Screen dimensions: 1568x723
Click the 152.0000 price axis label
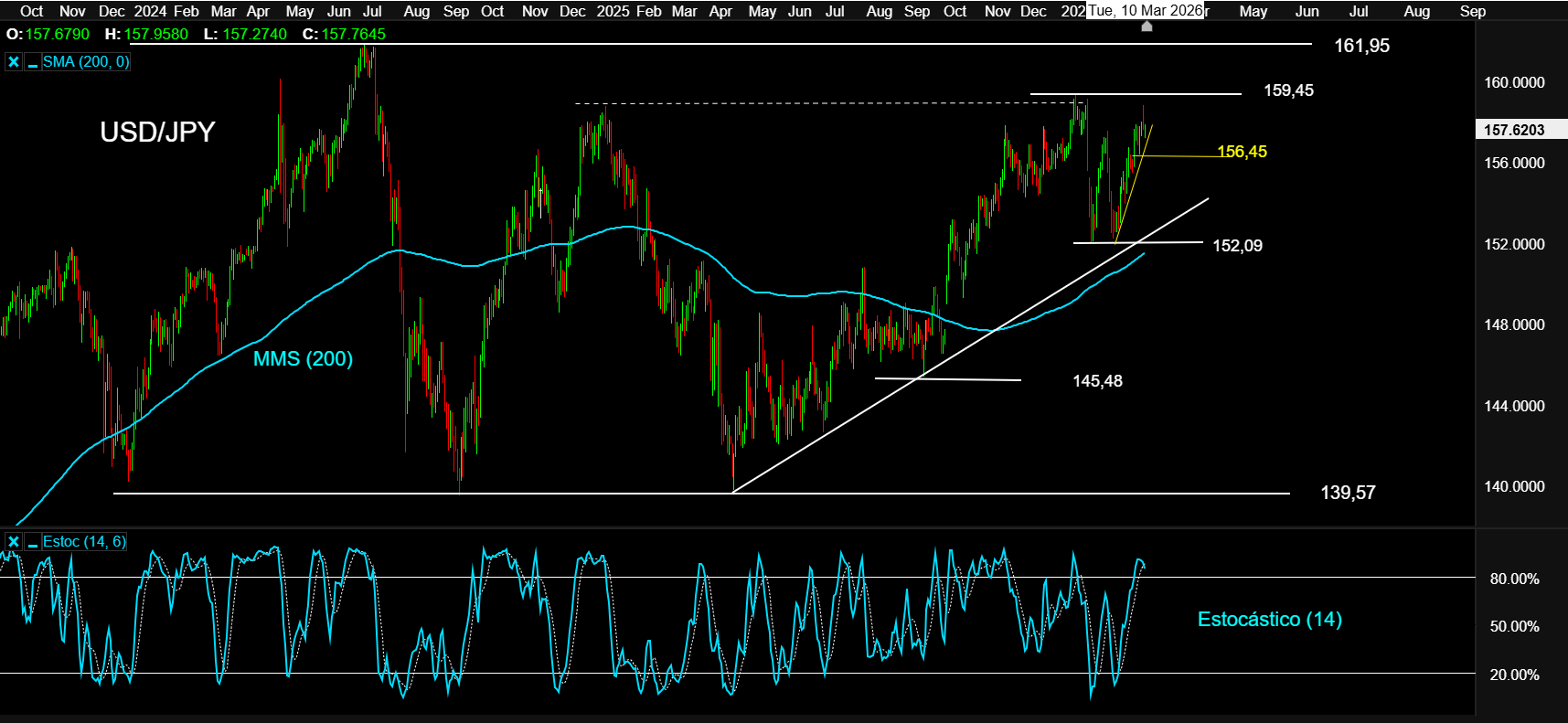[1514, 244]
